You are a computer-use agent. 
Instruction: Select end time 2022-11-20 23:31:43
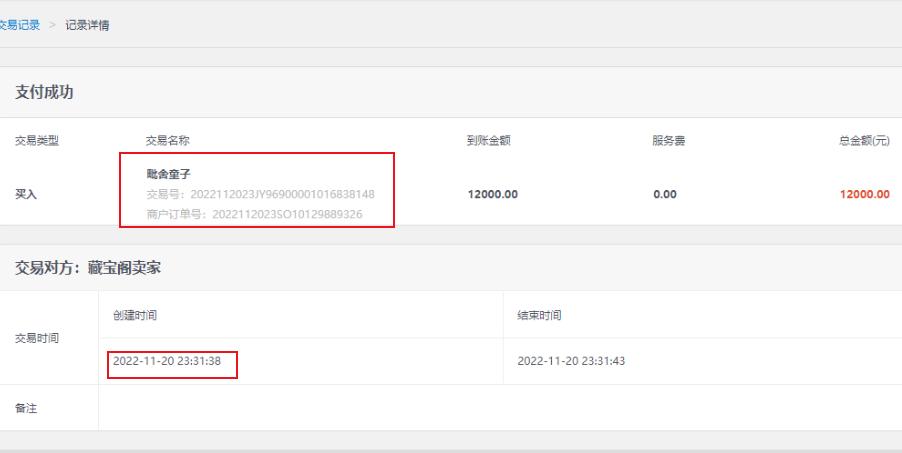click(x=571, y=361)
